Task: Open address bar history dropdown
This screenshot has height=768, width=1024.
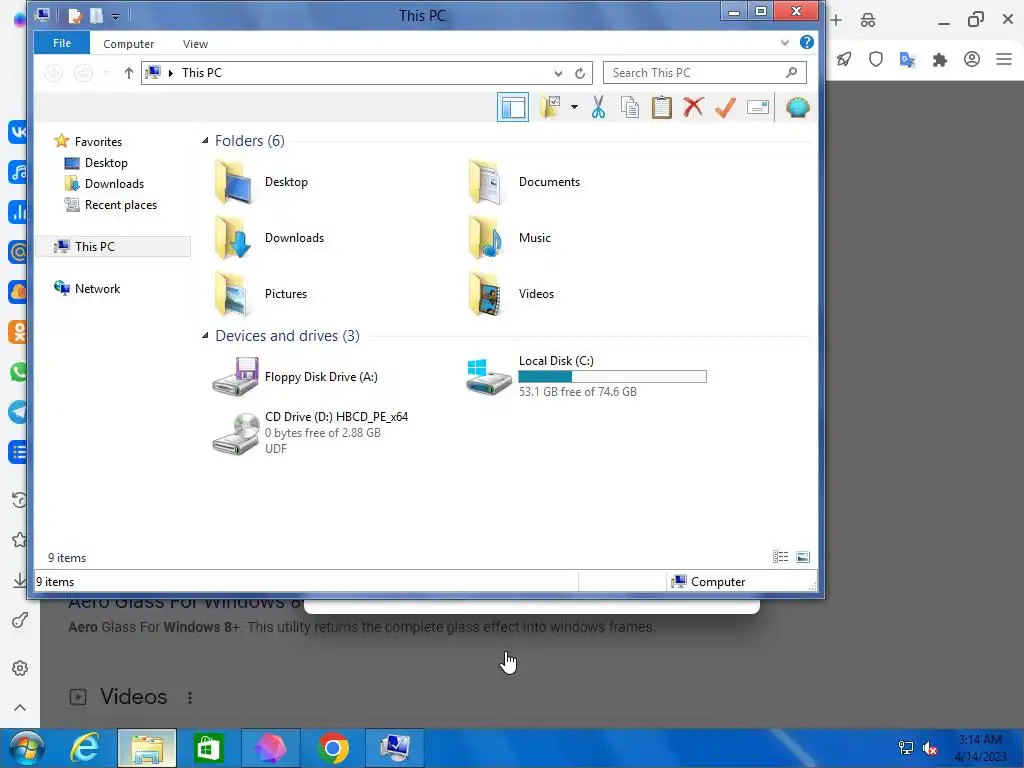Action: [x=558, y=73]
